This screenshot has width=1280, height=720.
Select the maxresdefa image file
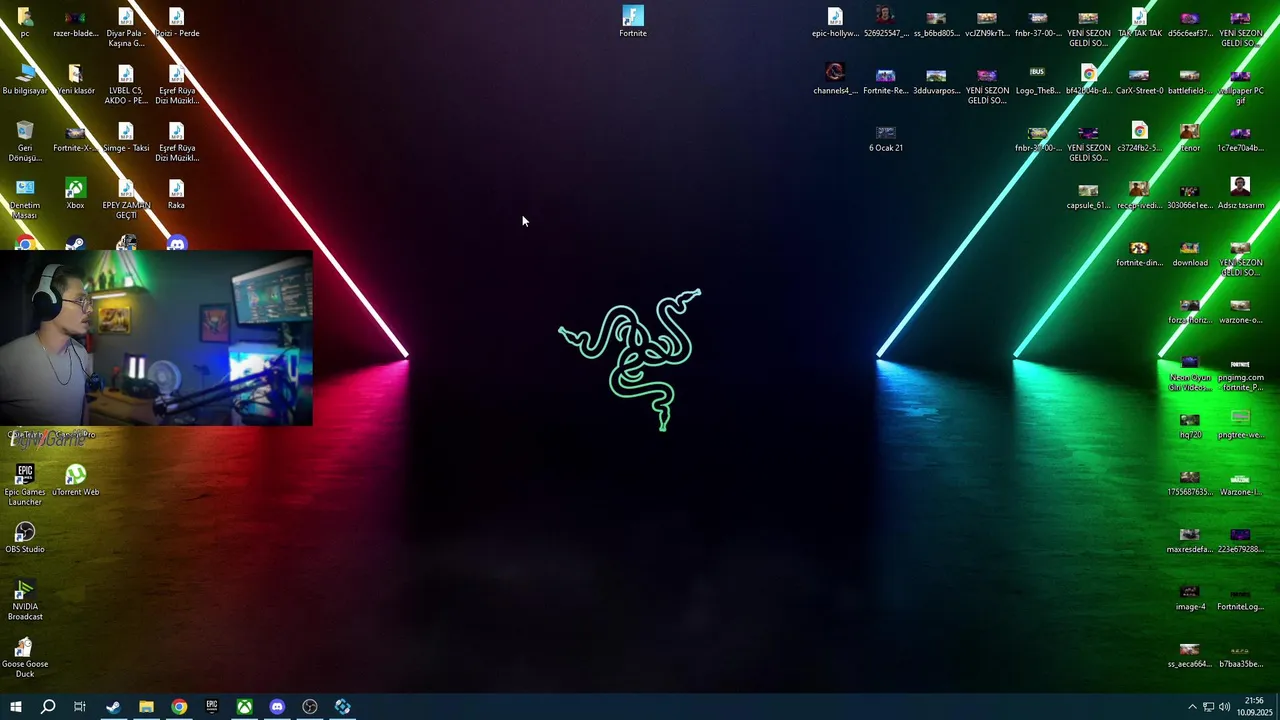(x=1190, y=538)
